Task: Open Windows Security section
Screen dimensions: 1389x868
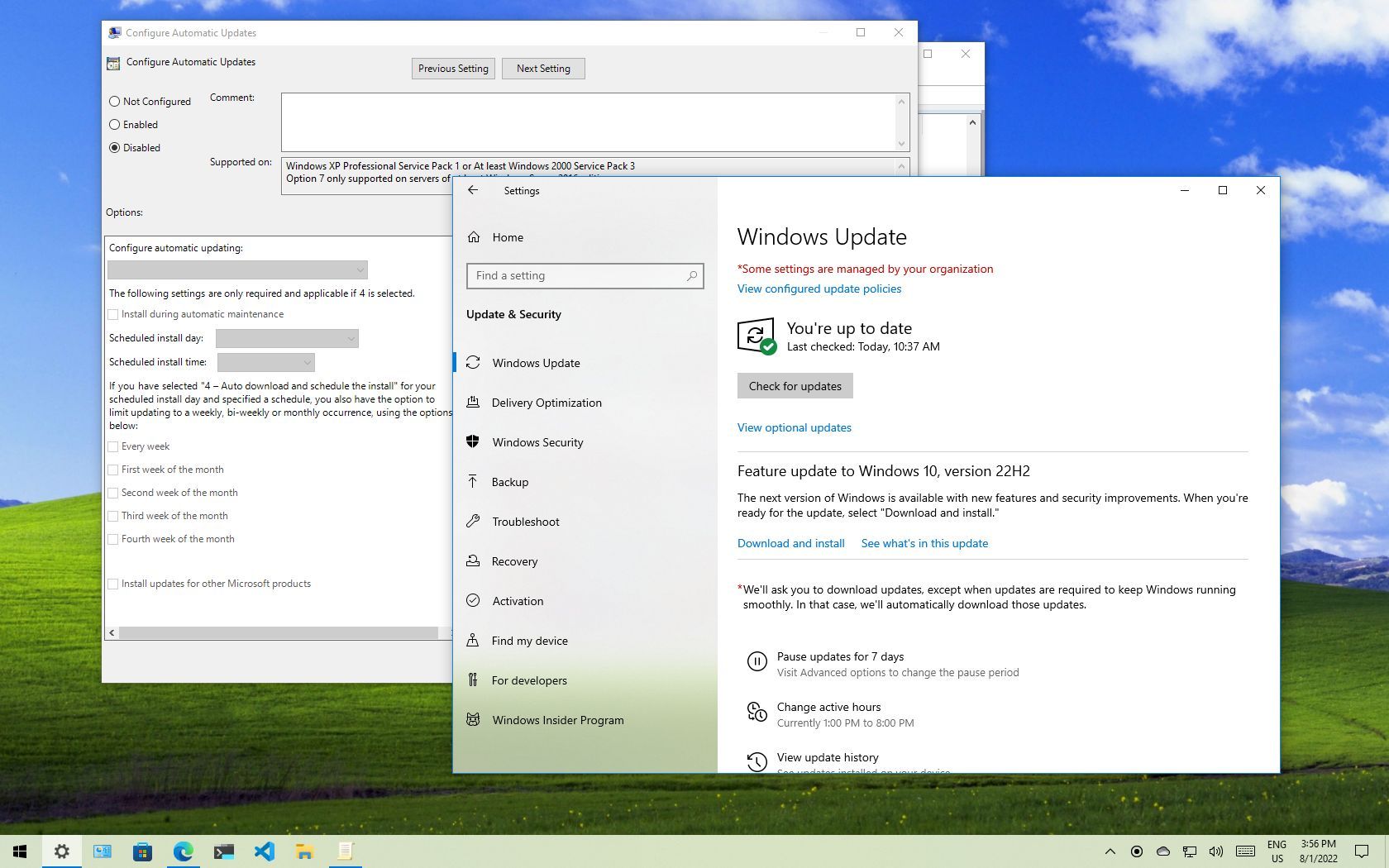Action: (x=538, y=442)
